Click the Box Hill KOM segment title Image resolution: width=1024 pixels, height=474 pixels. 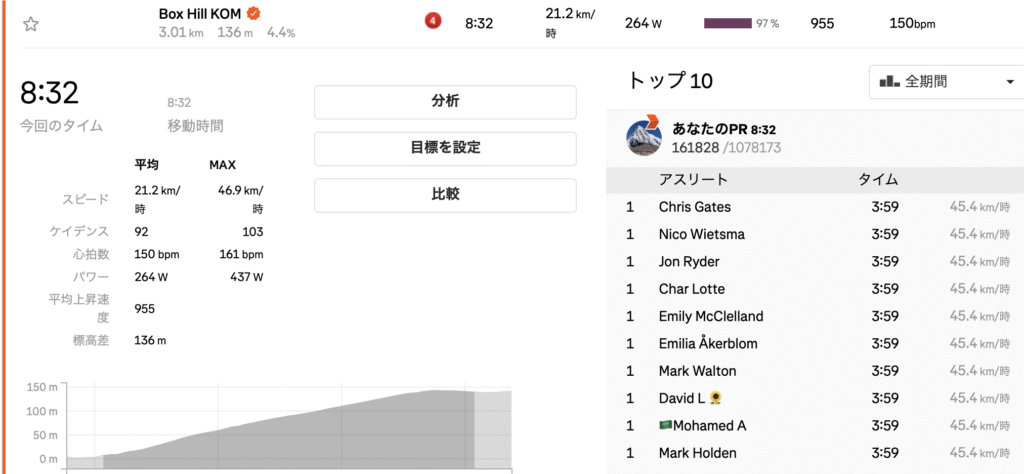click(x=201, y=14)
